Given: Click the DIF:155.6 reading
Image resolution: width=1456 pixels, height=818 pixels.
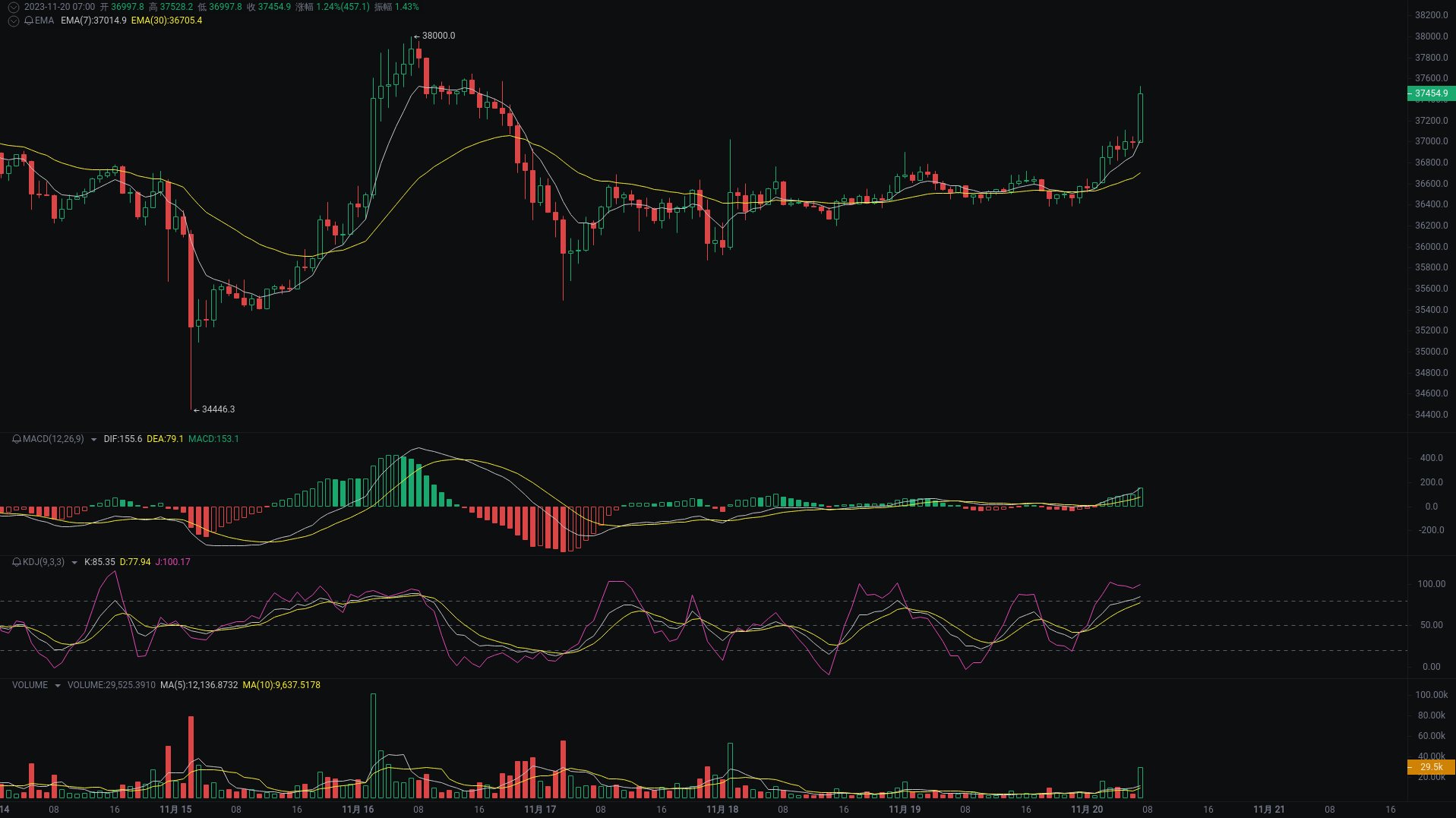Looking at the screenshot, I should [x=123, y=439].
